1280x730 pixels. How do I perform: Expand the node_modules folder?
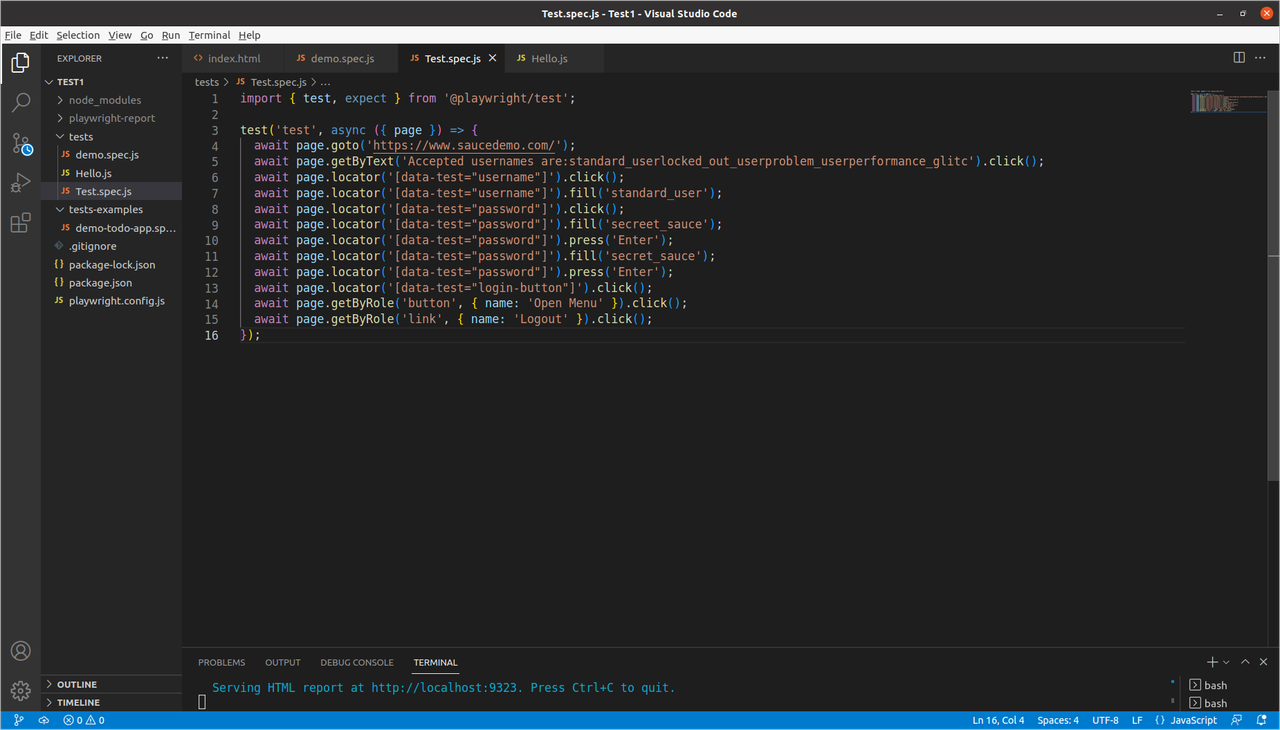pos(112,100)
